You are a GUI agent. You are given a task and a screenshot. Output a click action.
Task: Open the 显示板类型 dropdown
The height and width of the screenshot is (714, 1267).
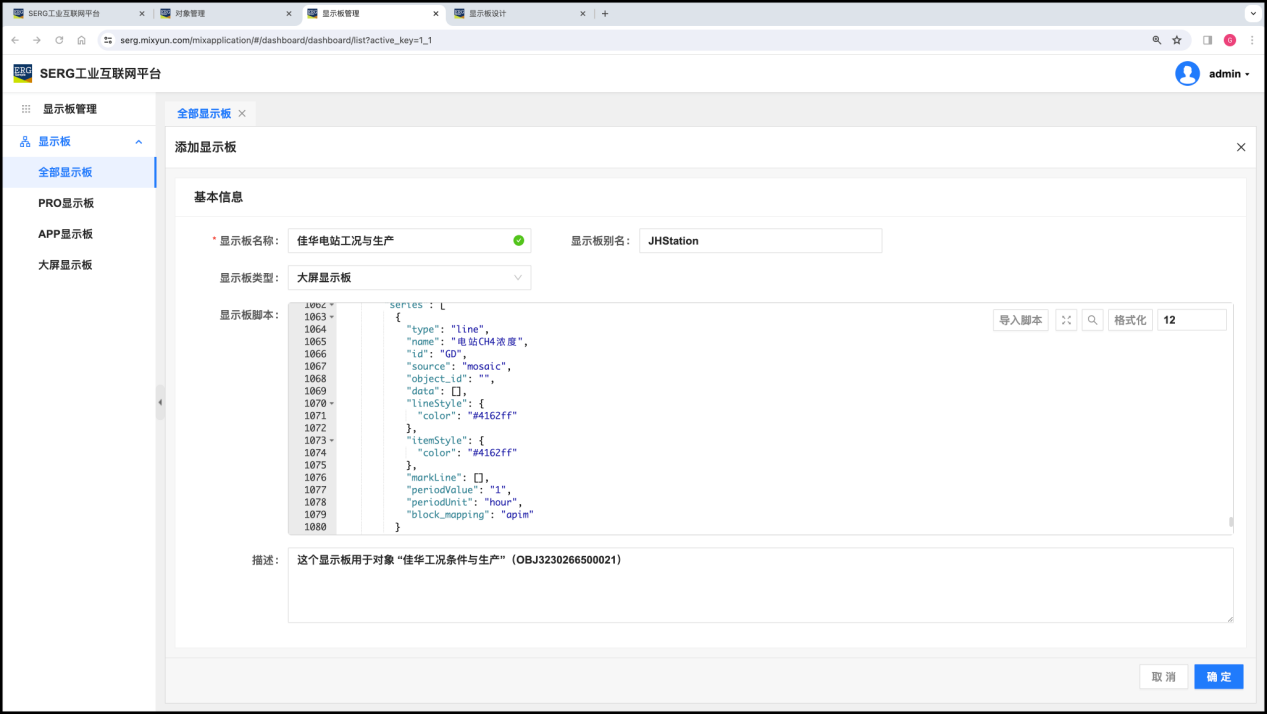(409, 277)
